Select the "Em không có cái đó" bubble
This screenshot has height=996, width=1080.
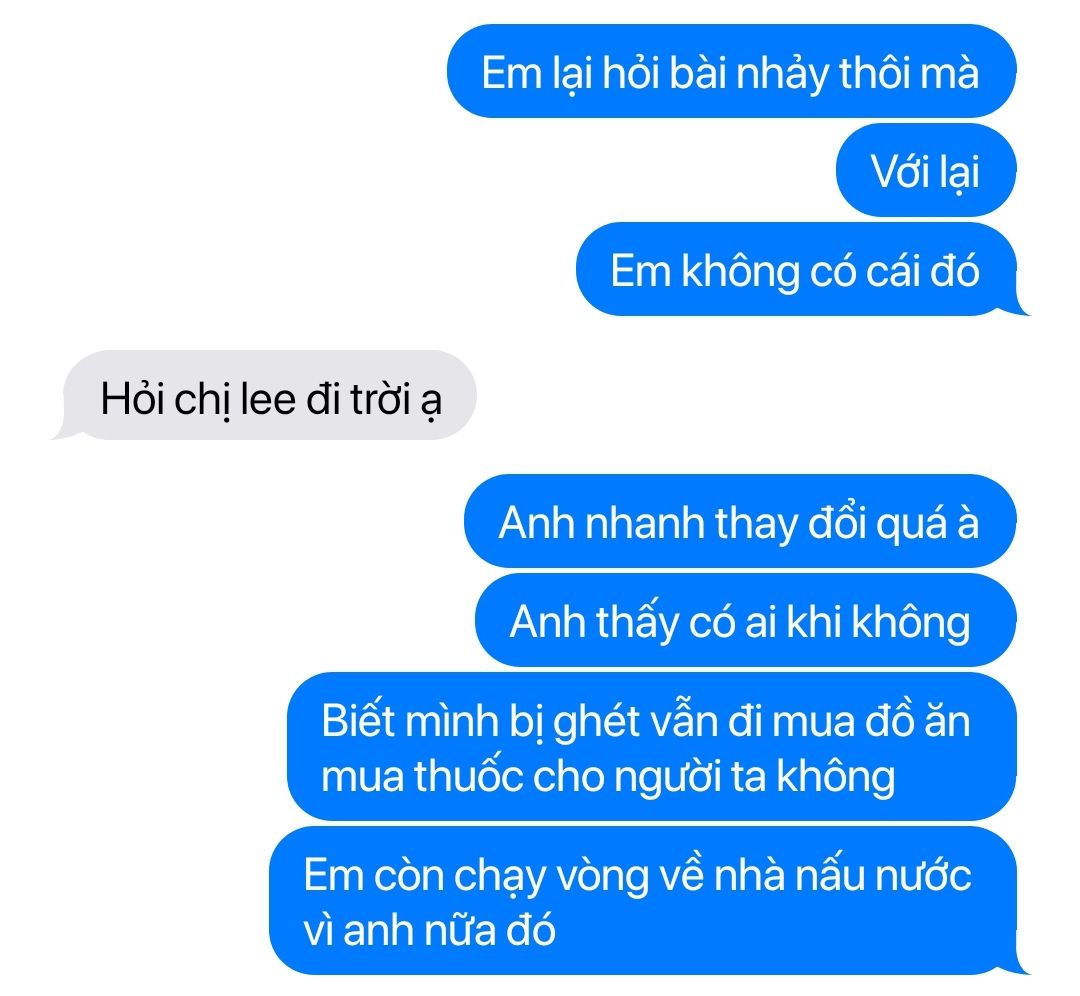[798, 269]
